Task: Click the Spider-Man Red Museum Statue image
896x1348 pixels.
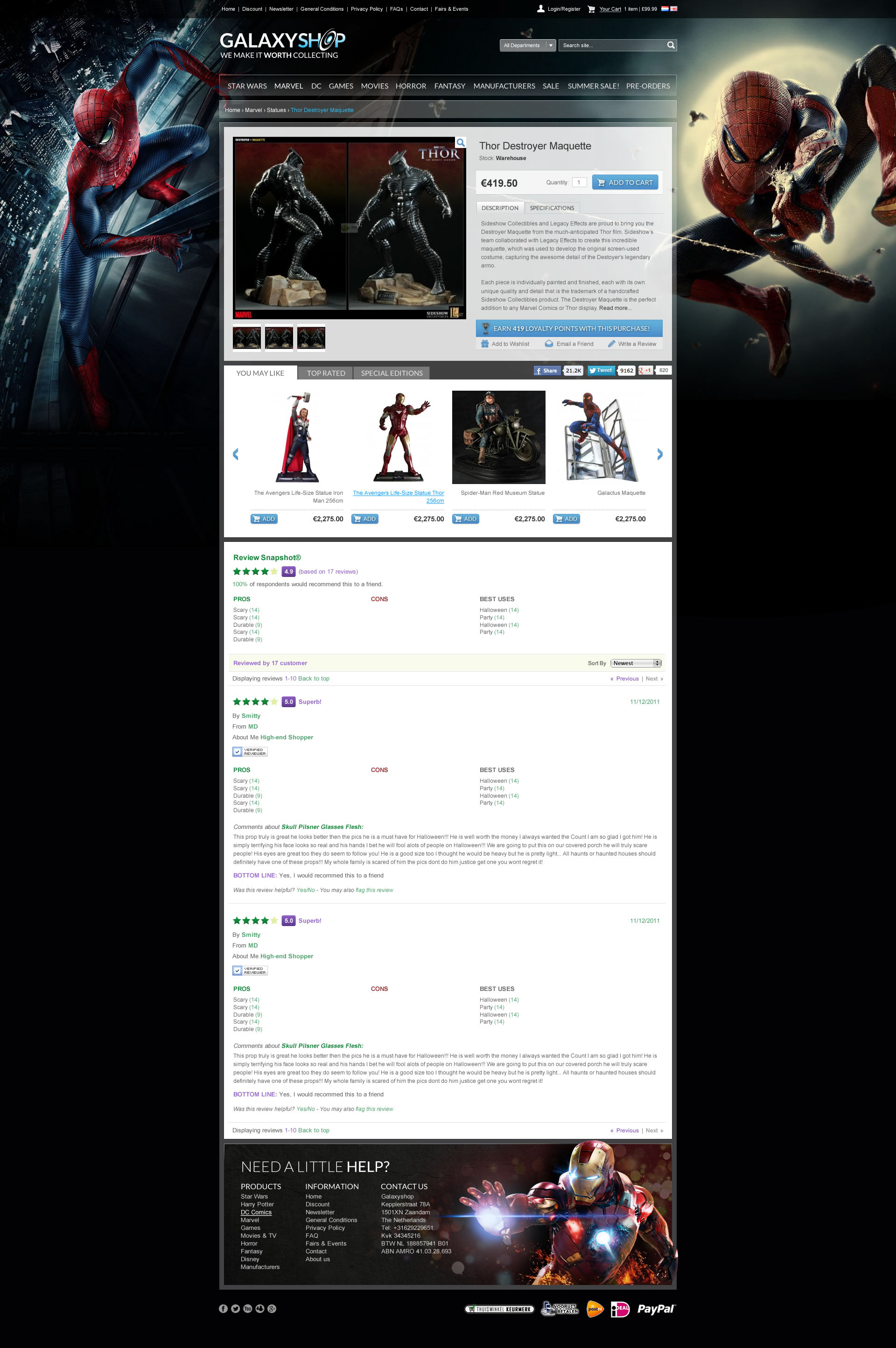Action: (498, 437)
